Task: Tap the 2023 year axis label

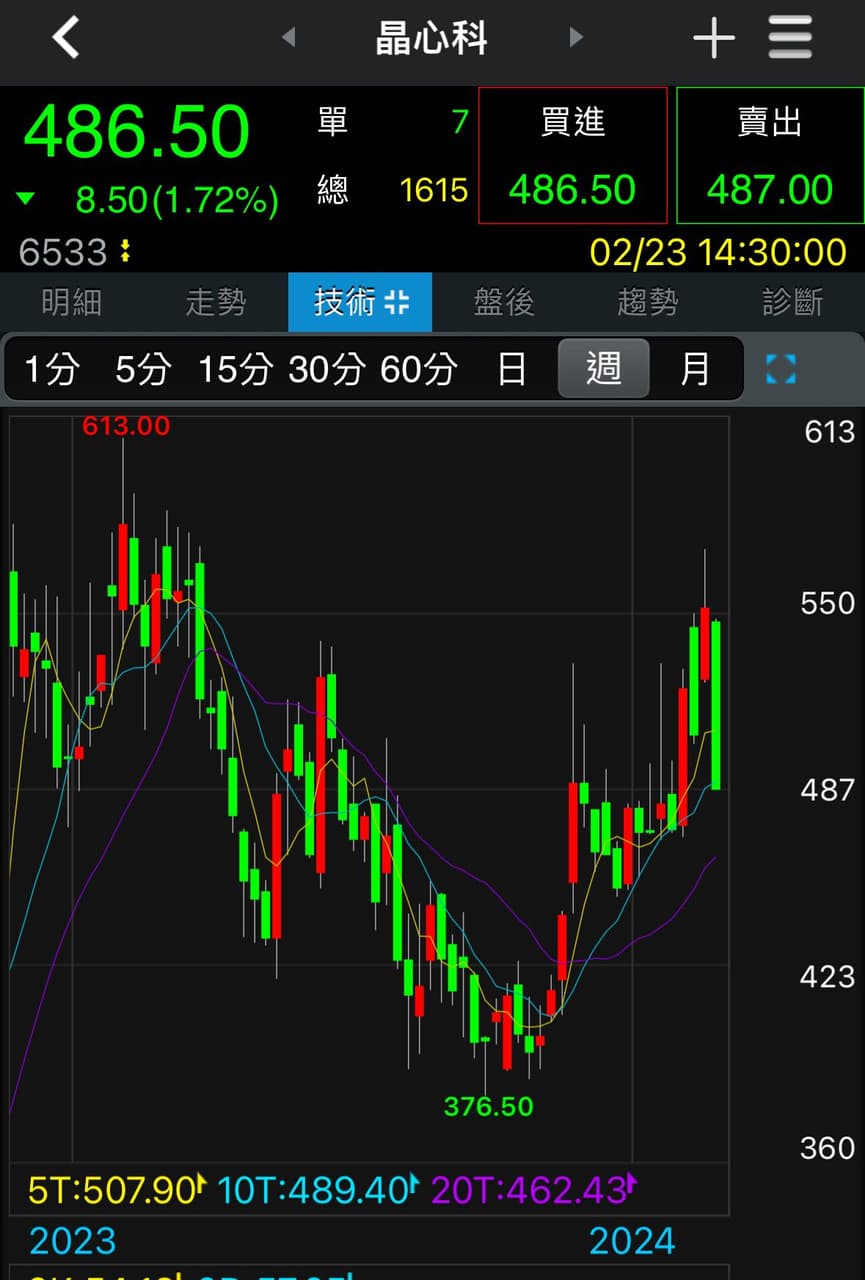Action: point(72,1242)
